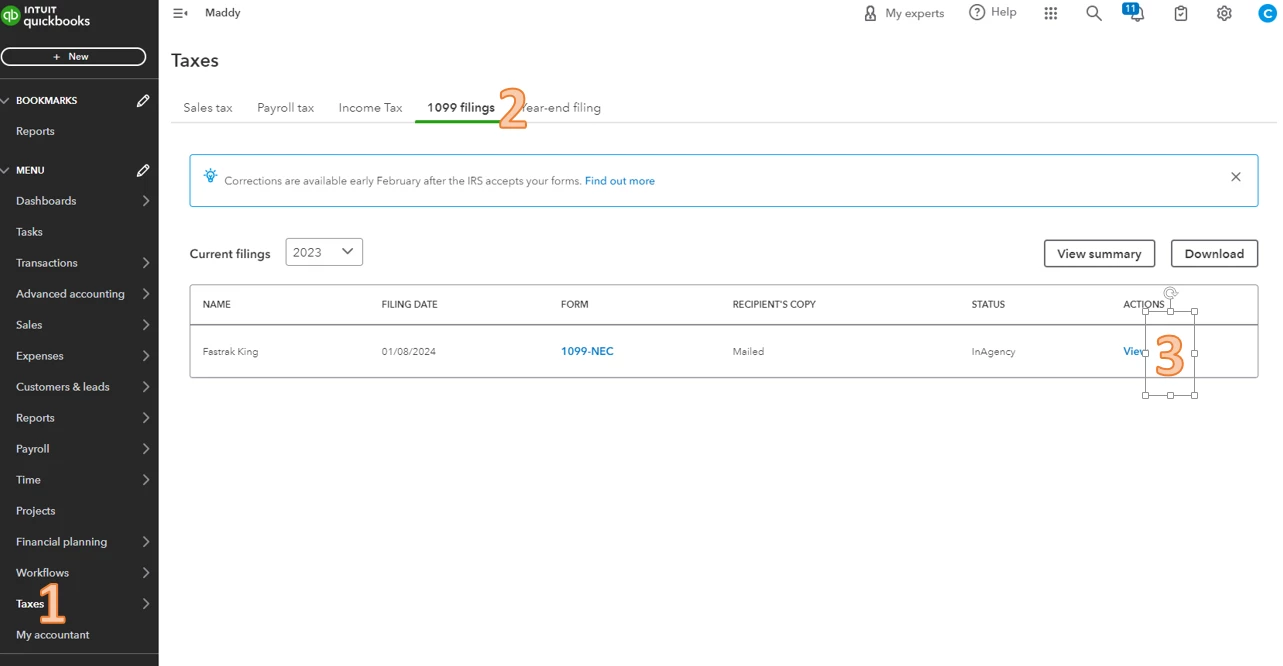1283x666 pixels.
Task: Click the Download button
Action: point(1214,253)
